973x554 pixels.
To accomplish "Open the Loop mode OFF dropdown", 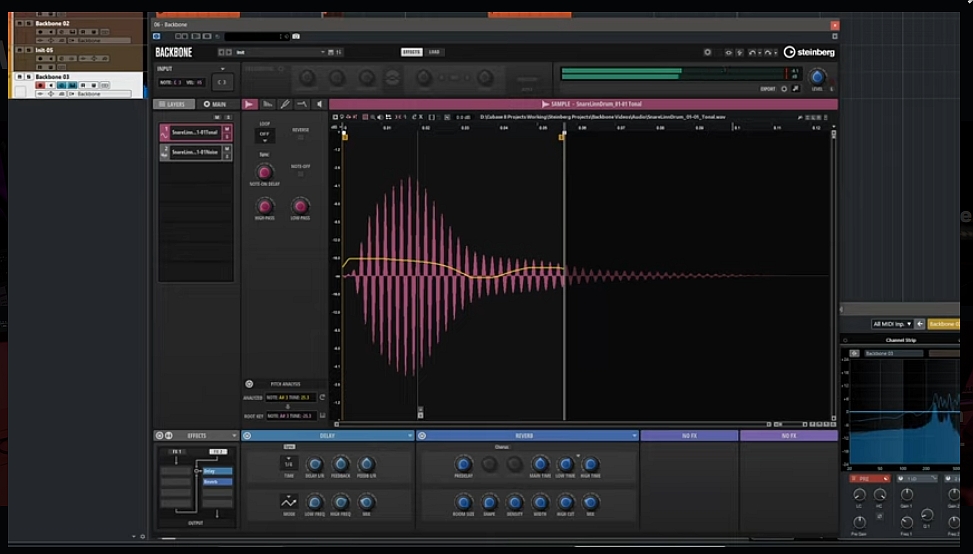I will coord(264,135).
